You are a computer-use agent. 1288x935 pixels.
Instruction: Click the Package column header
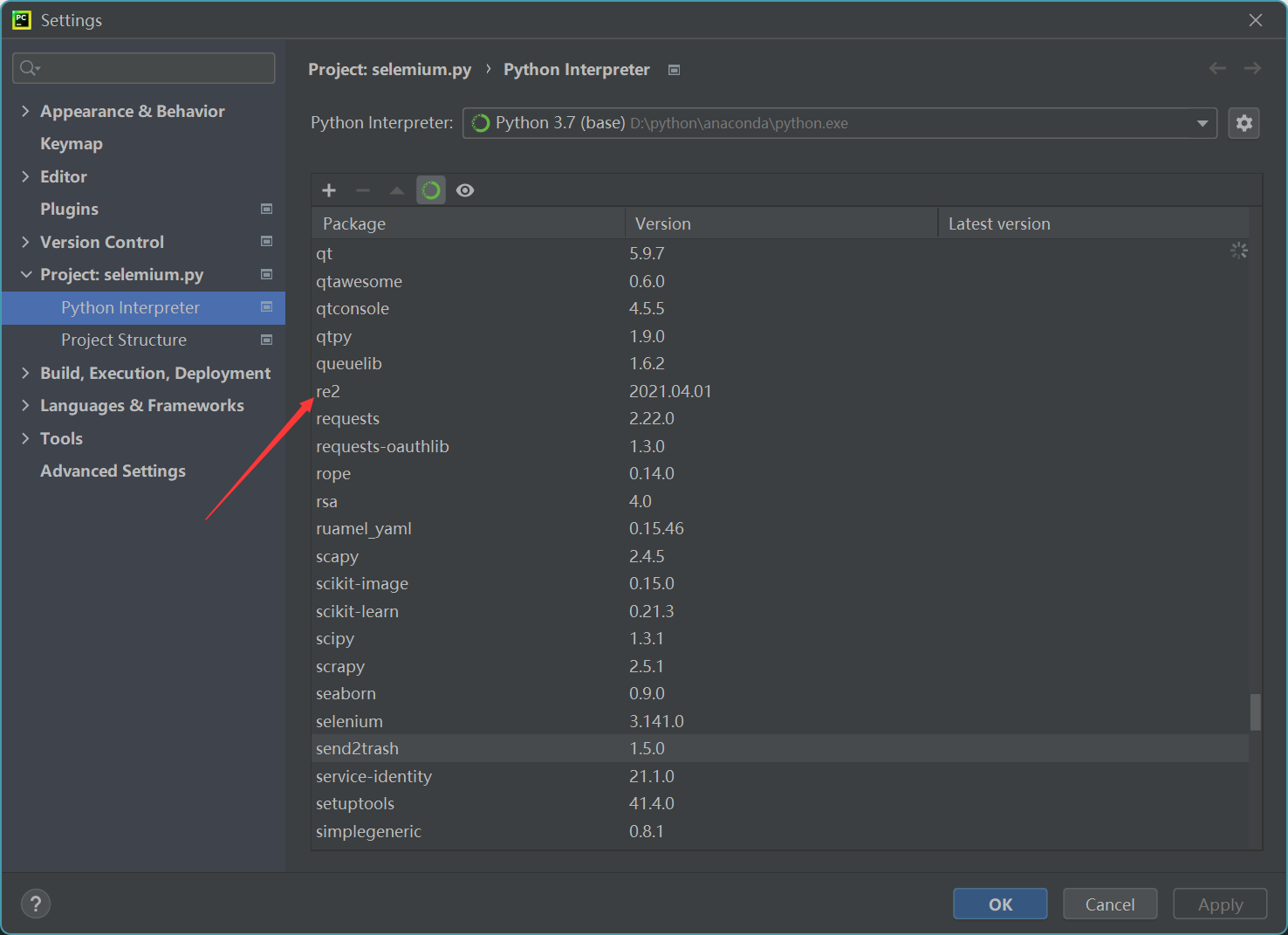pos(468,223)
